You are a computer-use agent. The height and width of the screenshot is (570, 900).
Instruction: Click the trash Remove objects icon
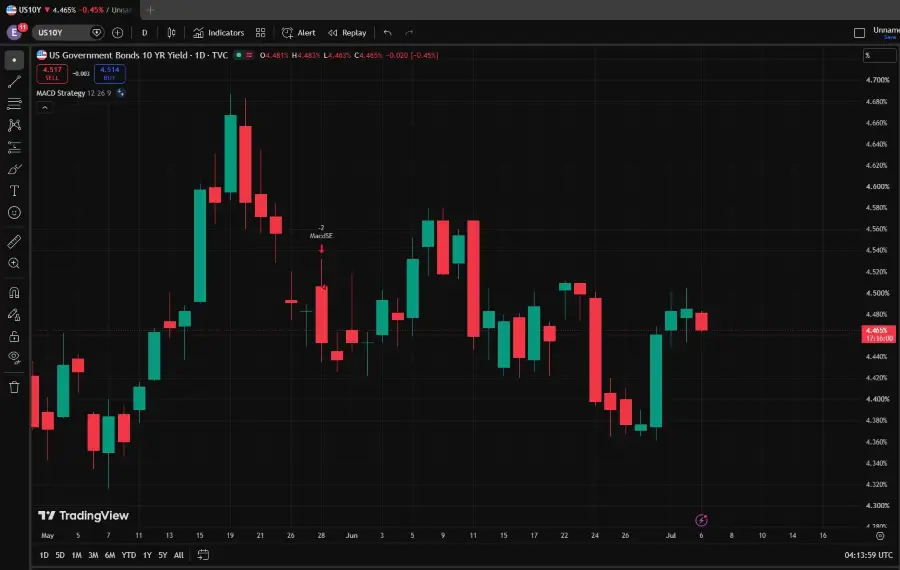(14, 387)
